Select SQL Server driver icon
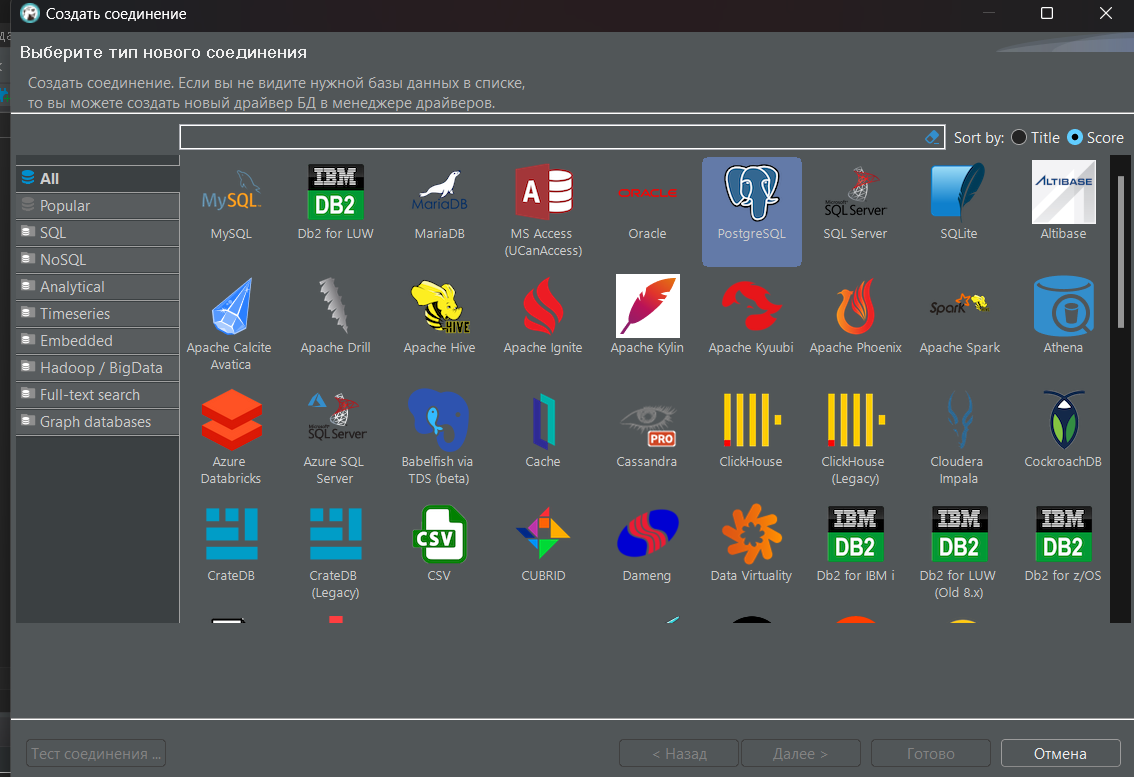 856,192
